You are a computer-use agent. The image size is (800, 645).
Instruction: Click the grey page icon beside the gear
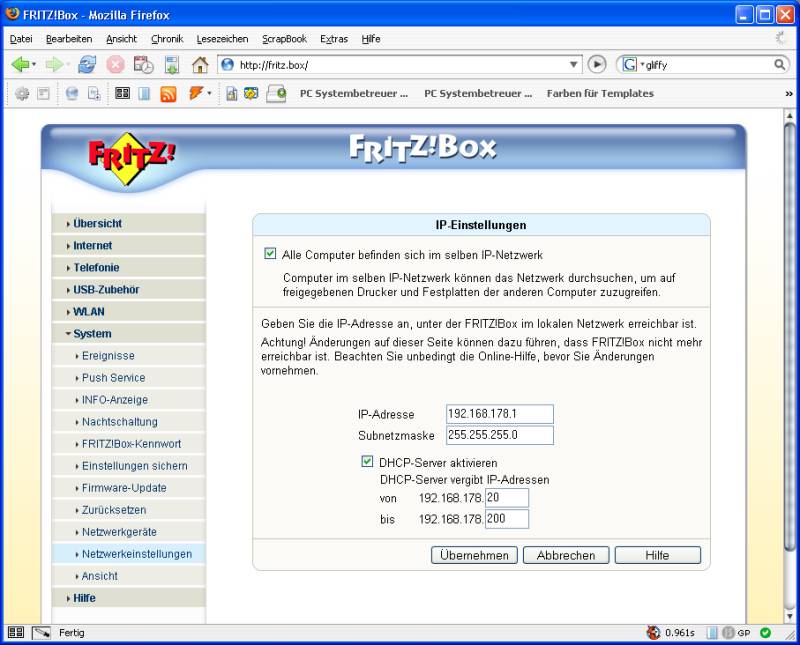coord(43,93)
